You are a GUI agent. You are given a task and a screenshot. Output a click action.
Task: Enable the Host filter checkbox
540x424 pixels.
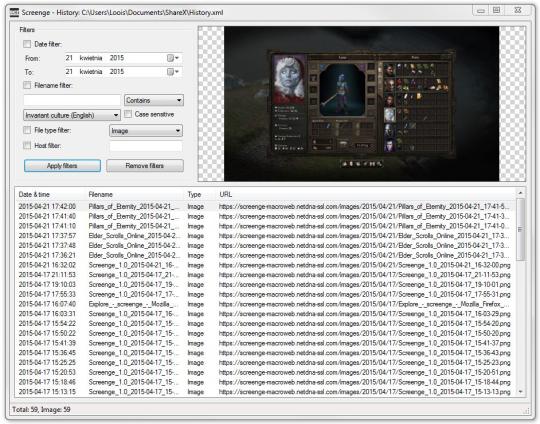point(27,145)
